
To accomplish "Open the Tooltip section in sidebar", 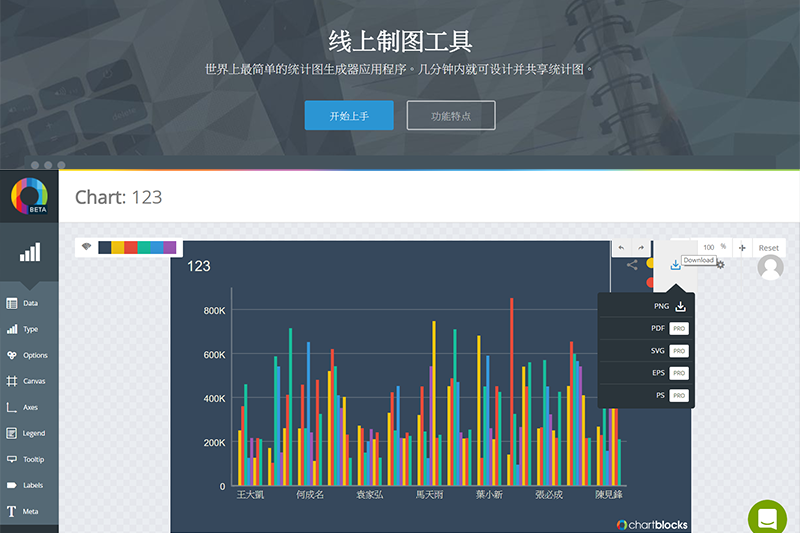I will pos(29,459).
